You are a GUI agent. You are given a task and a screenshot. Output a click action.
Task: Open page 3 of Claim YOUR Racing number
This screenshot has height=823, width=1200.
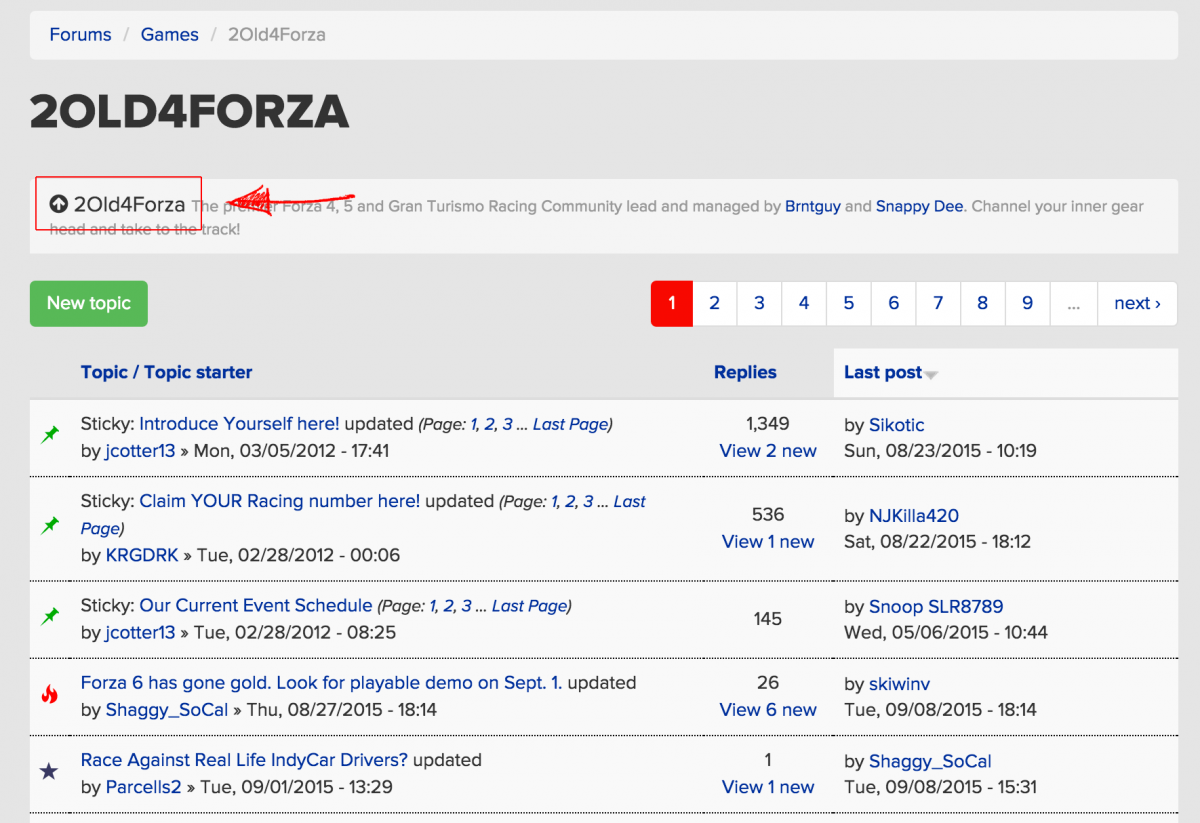pos(588,501)
